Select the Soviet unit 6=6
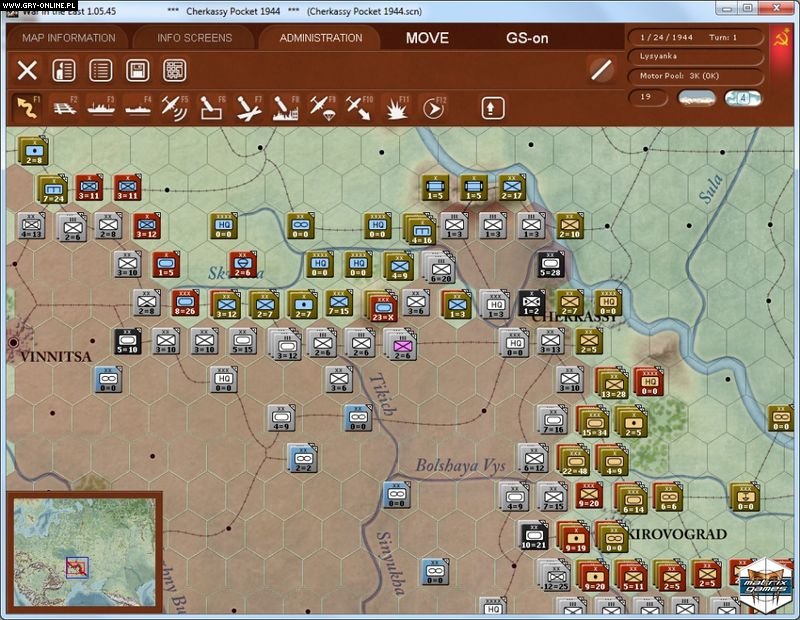The width and height of the screenshot is (800, 620). click(668, 497)
